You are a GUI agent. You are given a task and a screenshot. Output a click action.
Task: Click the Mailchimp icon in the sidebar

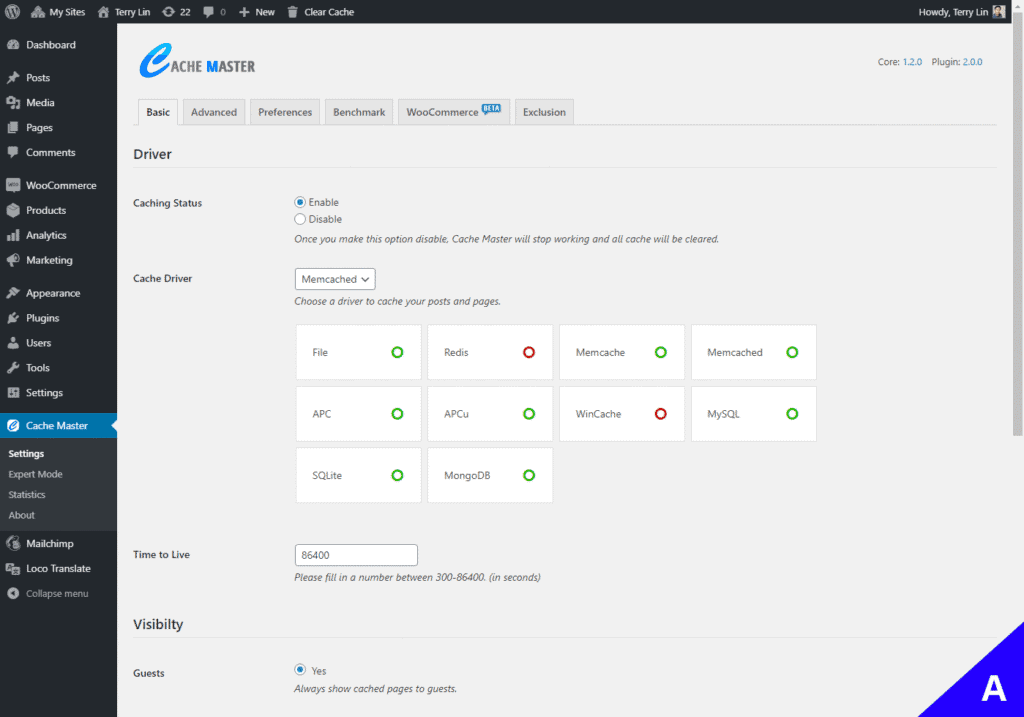[14, 543]
